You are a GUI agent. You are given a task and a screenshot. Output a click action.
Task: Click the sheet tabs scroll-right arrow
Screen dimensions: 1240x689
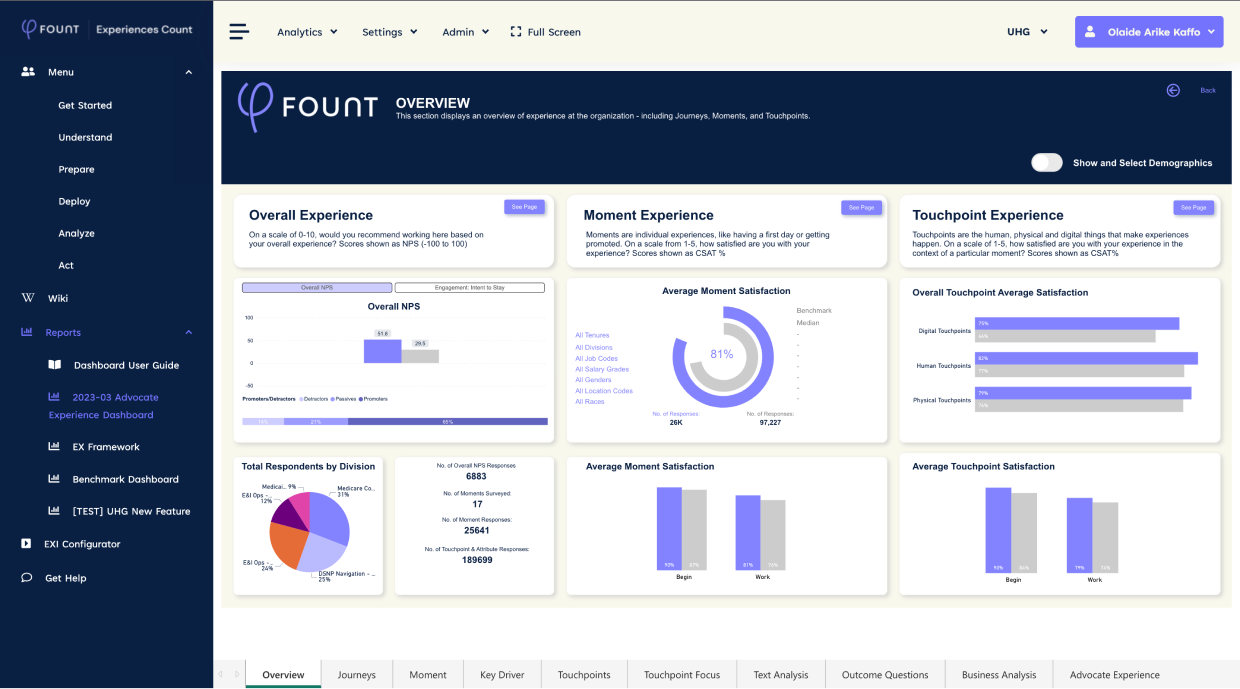coord(236,675)
